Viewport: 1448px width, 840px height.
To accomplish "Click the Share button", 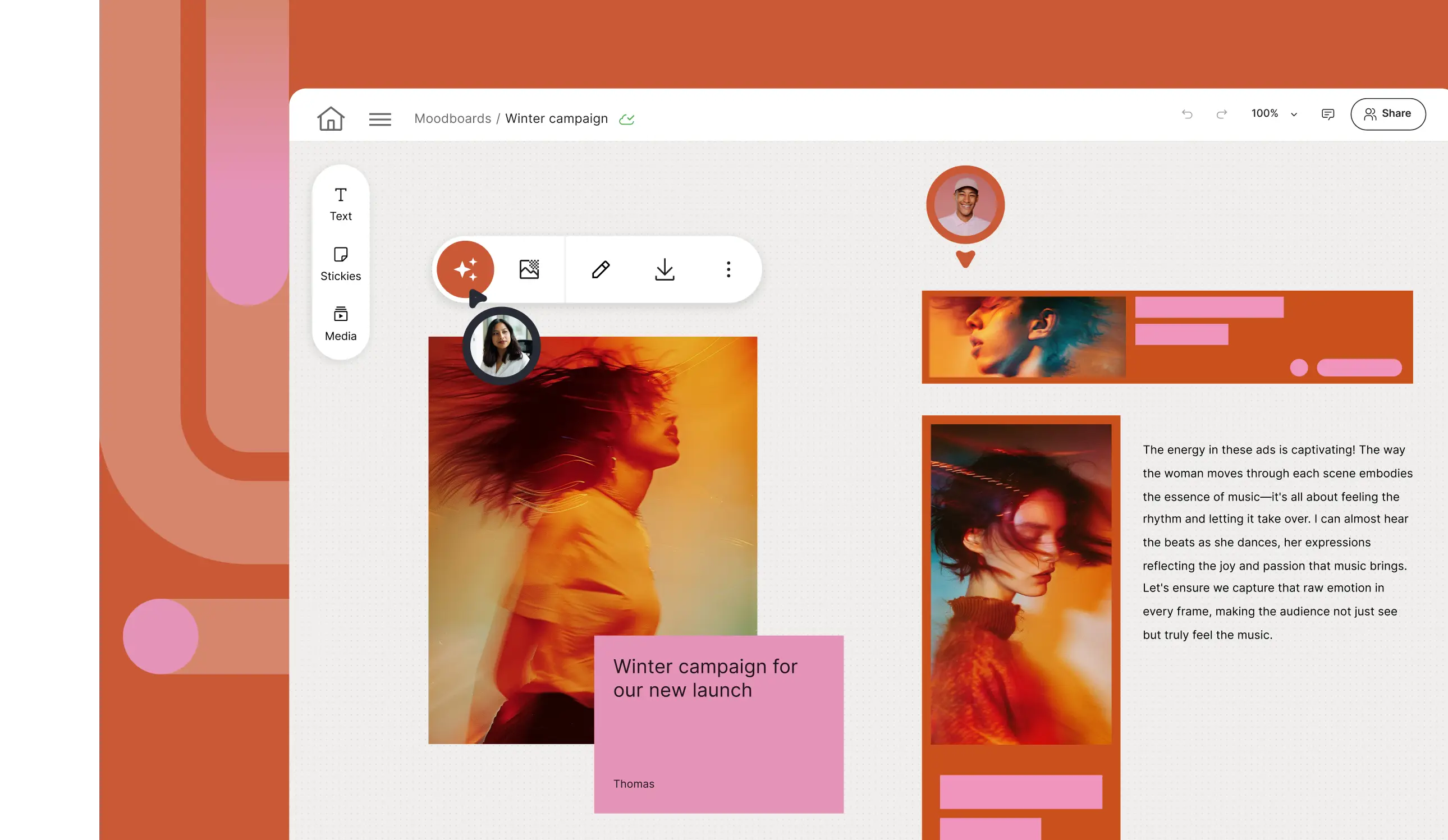I will coord(1387,114).
